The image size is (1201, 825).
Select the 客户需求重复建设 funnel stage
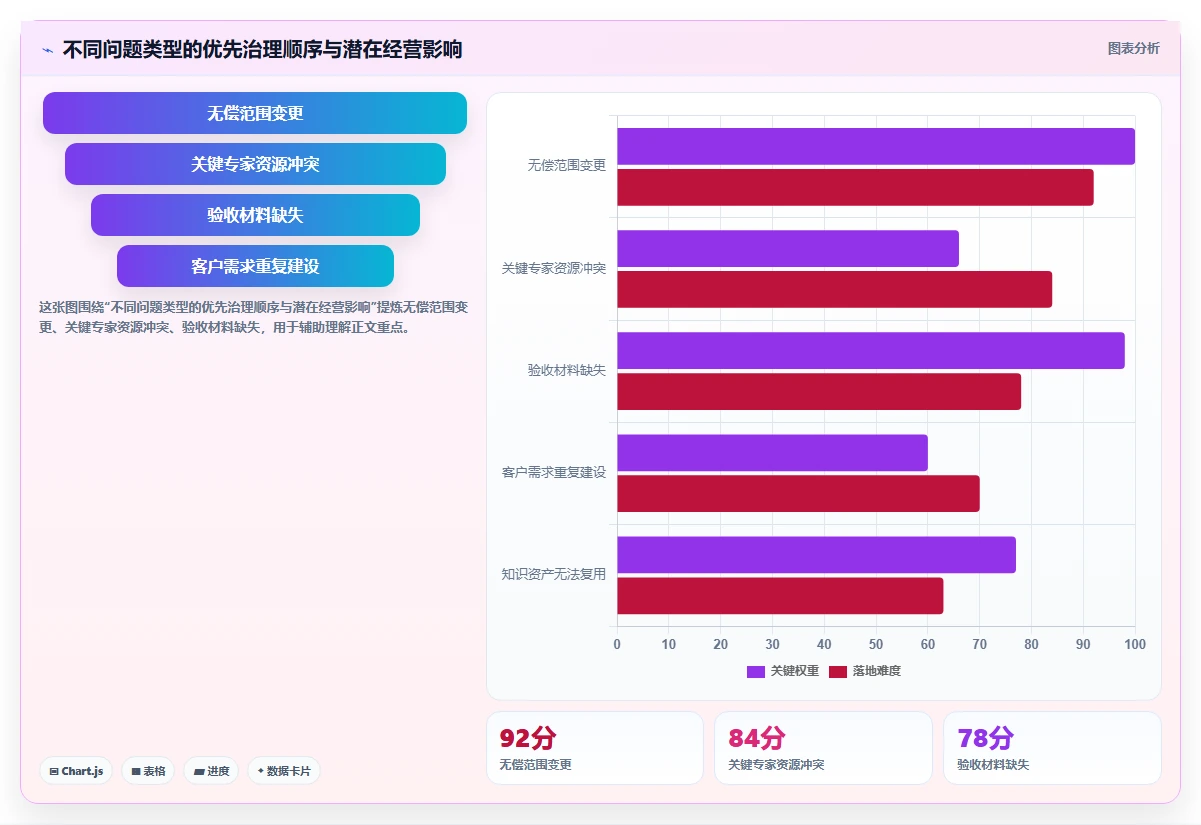point(255,266)
